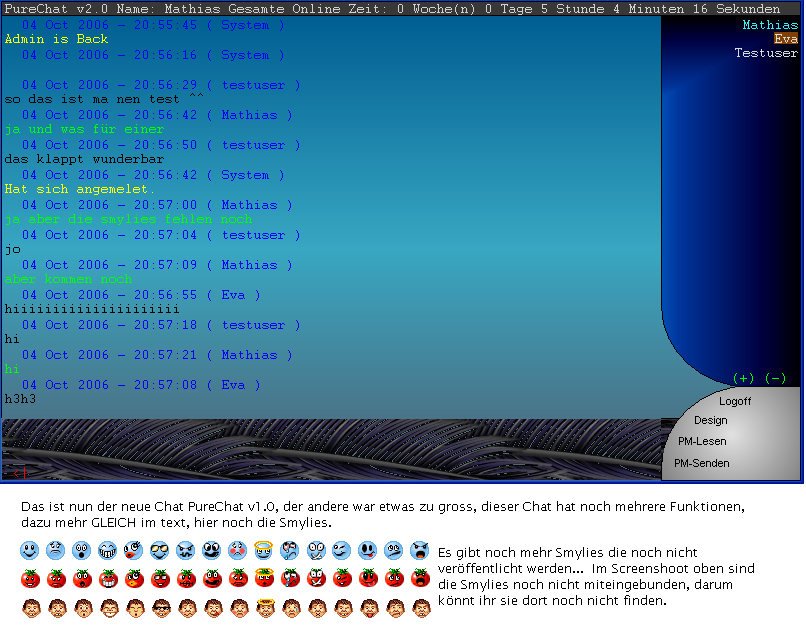This screenshot has height=630, width=806.
Task: Pick the blue skeptical slanted-mouth smiley
Action: (x=394, y=550)
